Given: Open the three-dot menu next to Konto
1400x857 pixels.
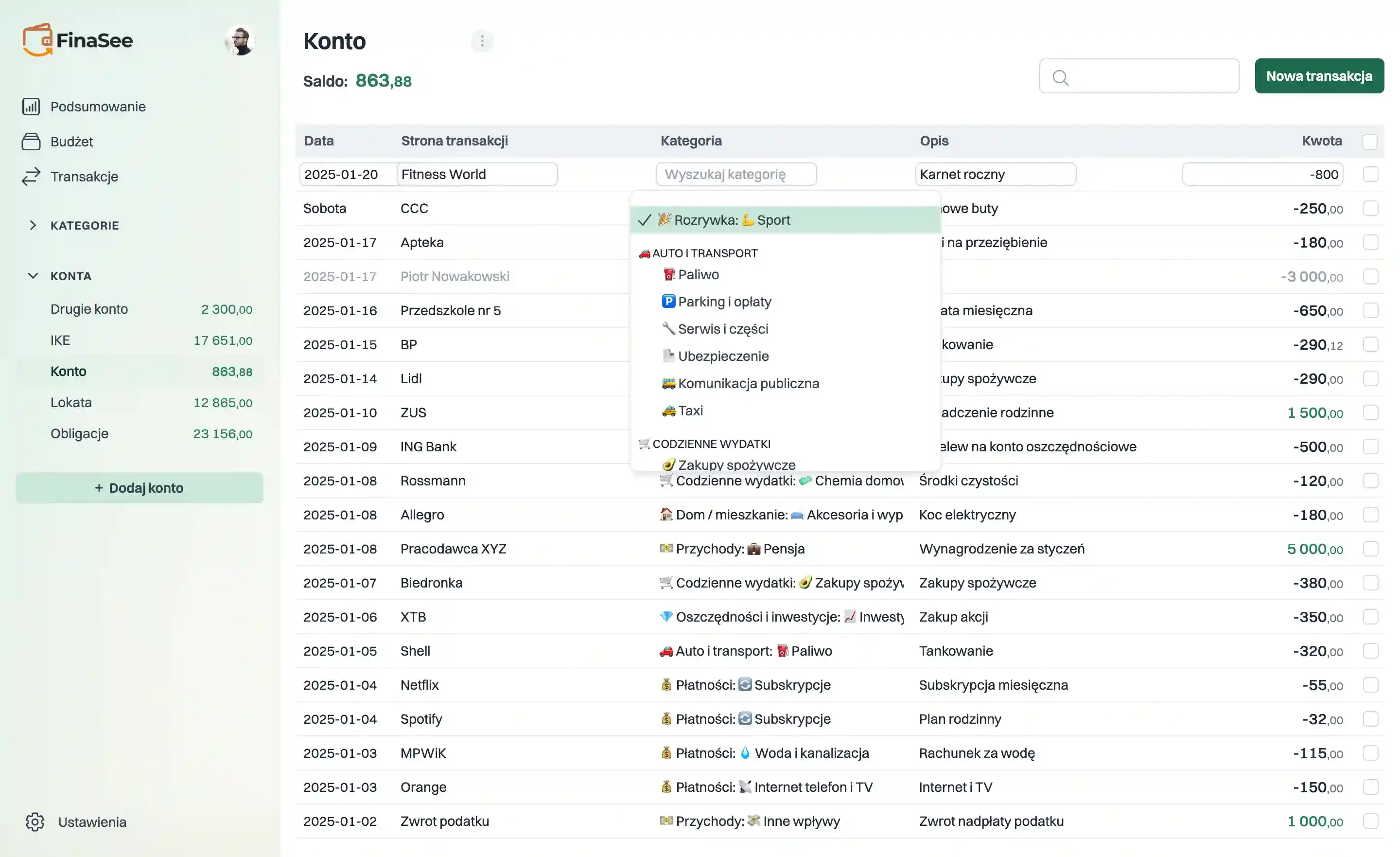Looking at the screenshot, I should pos(482,41).
